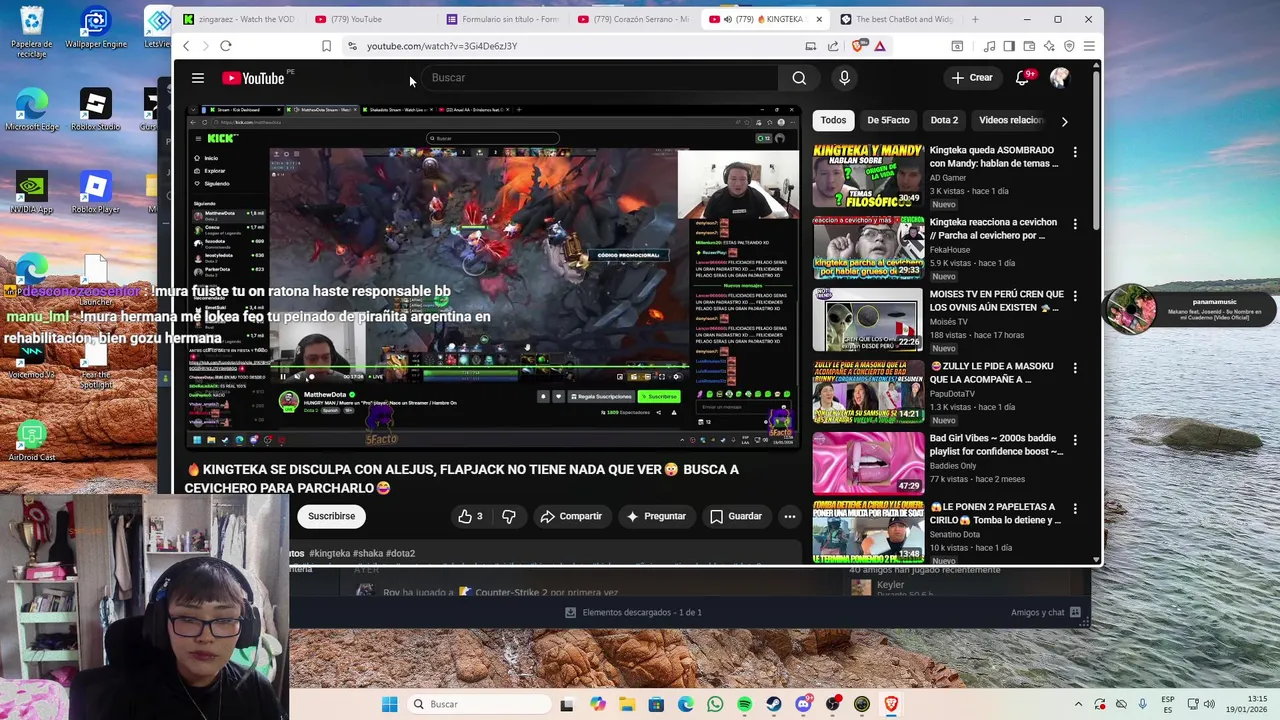Open the YouTube hamburger guide menu

click(198, 78)
